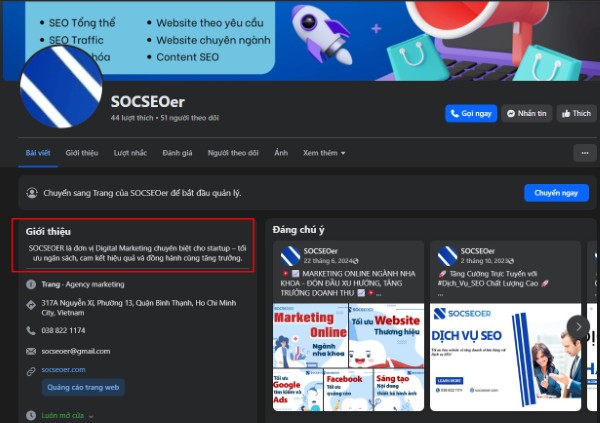Click the info icon beside Trang - Agency marketing

click(31, 284)
